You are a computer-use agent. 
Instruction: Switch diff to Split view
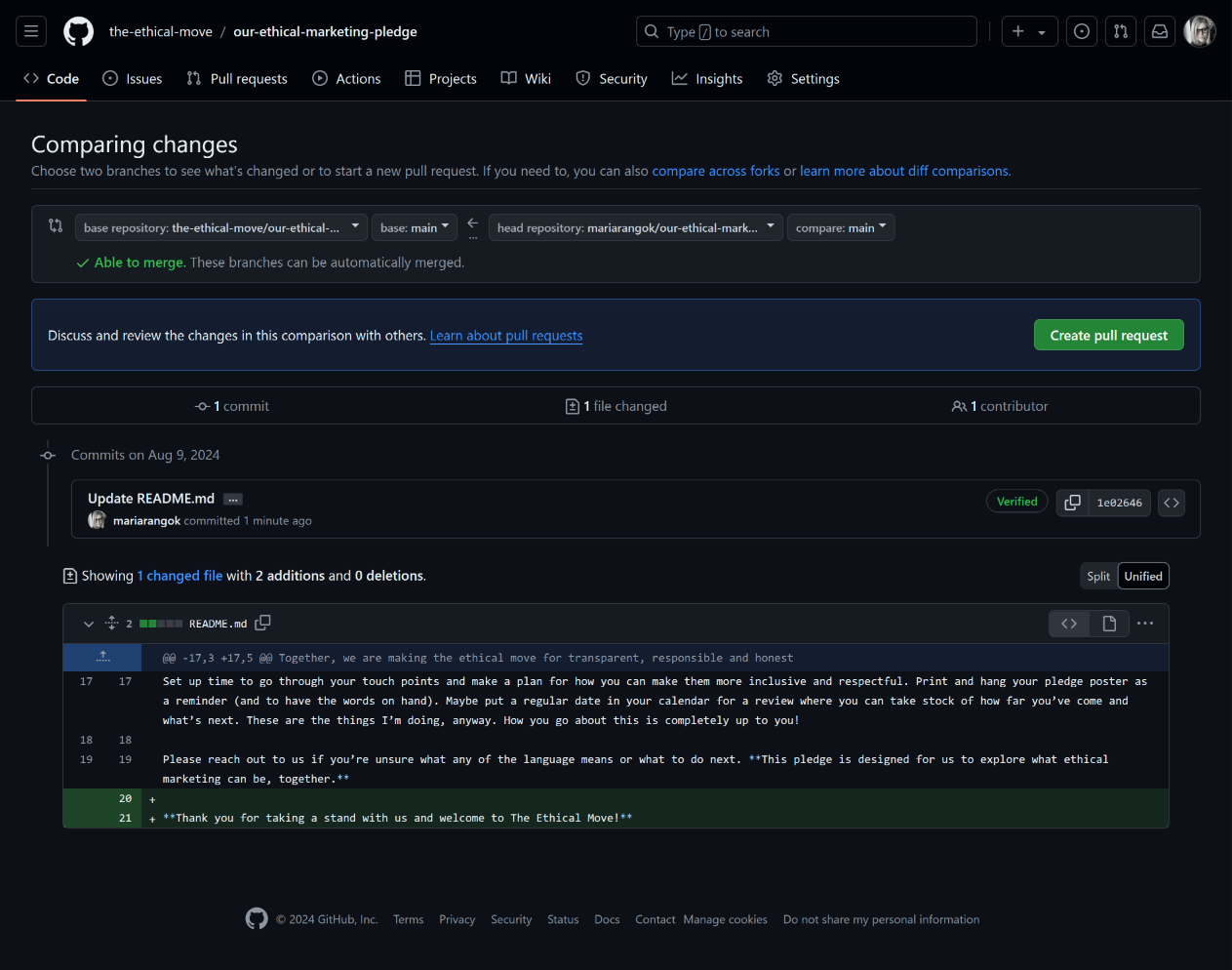point(1098,576)
